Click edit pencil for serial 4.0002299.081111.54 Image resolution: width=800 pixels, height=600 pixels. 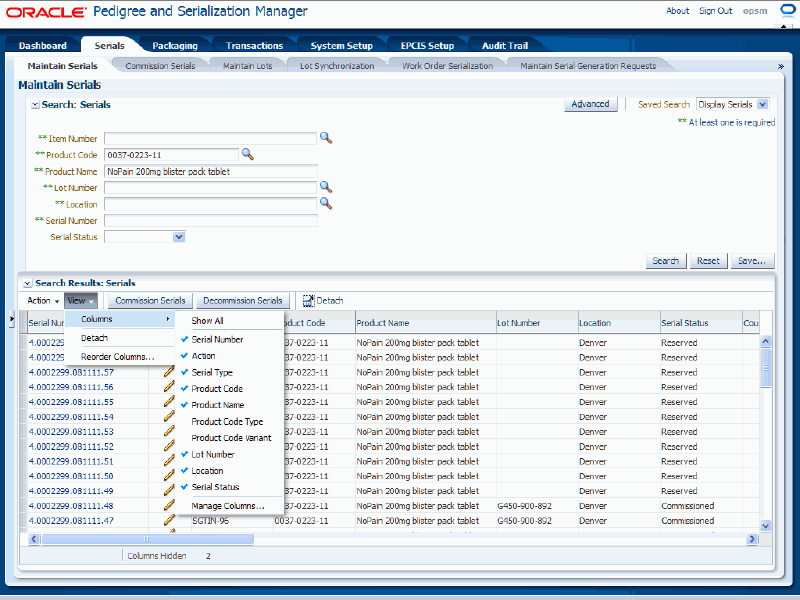[x=169, y=416]
